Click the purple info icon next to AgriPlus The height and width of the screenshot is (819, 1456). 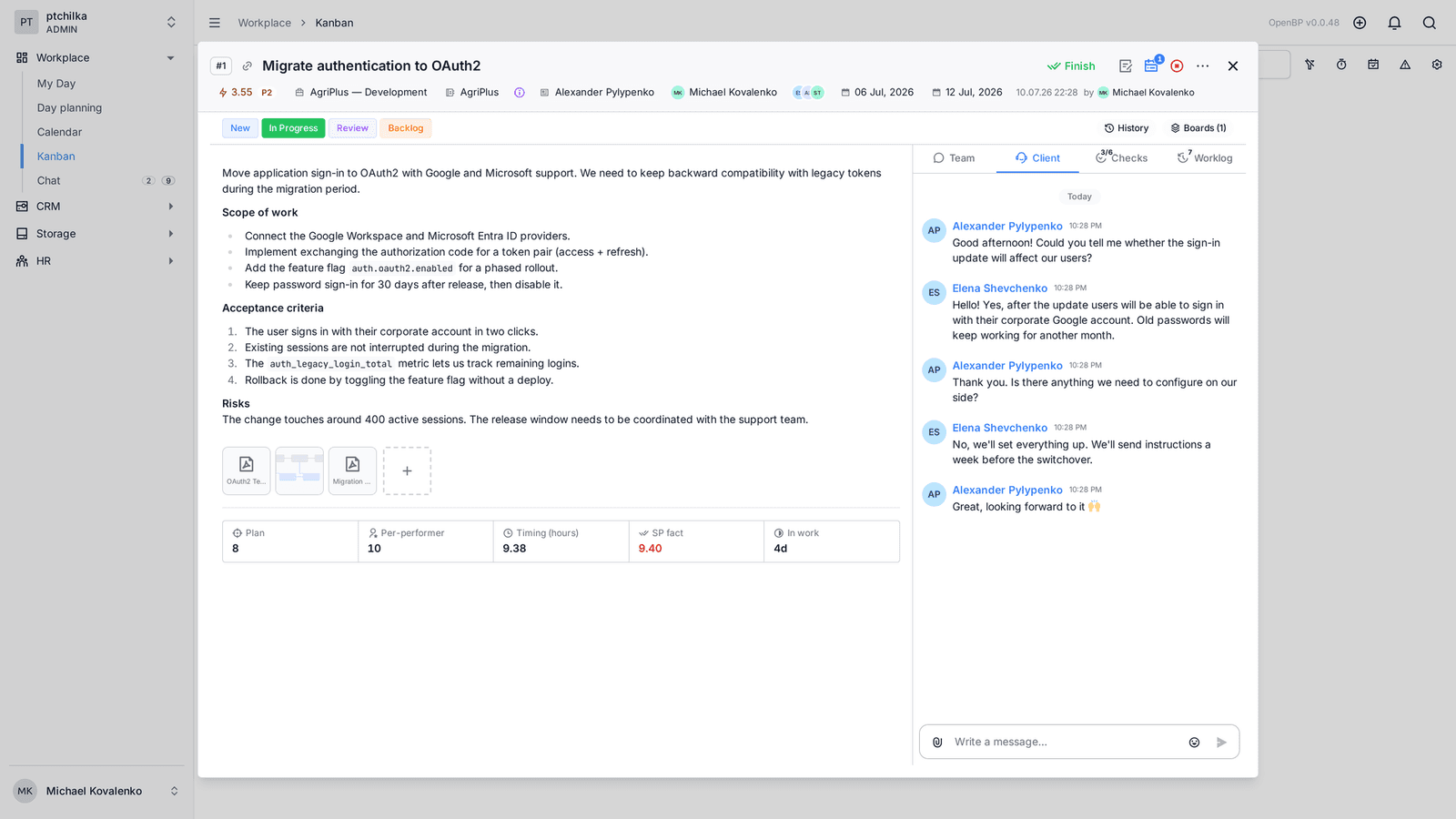click(x=520, y=93)
